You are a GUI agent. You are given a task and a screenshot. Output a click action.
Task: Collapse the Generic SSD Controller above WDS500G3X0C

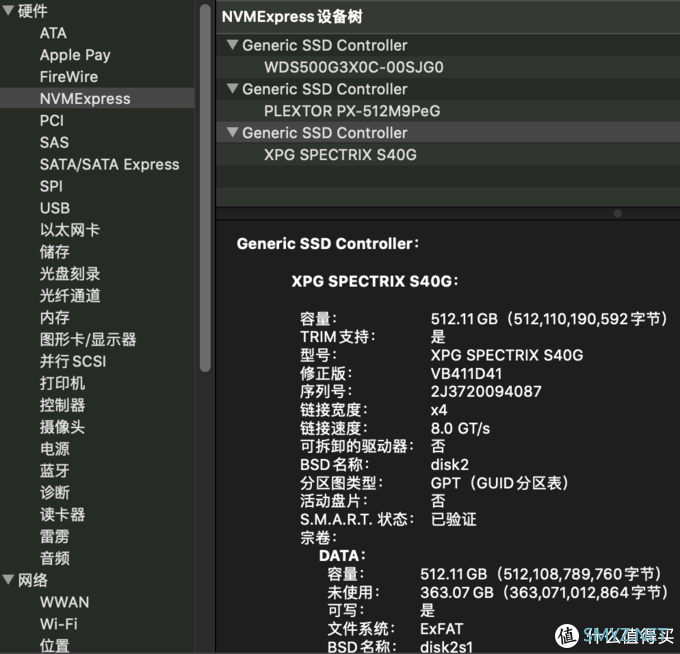click(x=232, y=45)
